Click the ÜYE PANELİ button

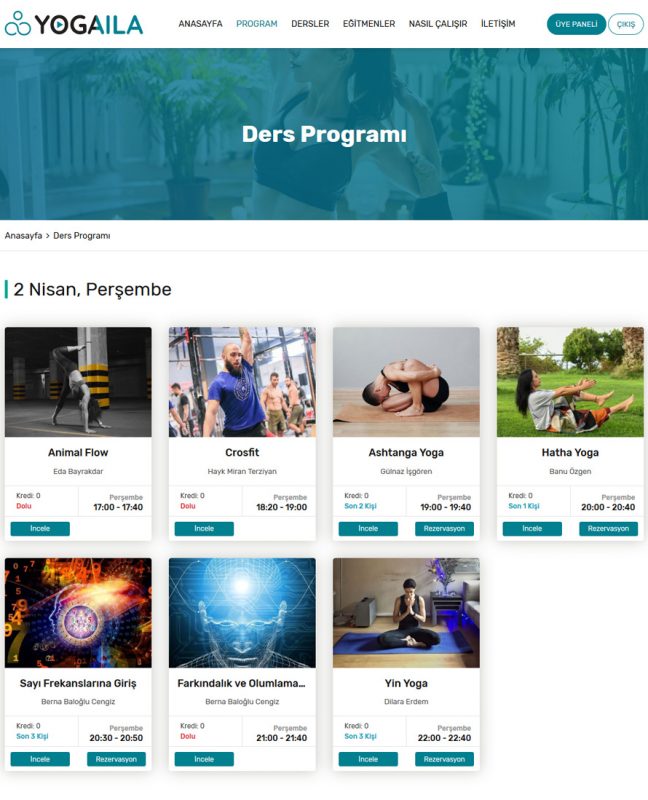576,24
